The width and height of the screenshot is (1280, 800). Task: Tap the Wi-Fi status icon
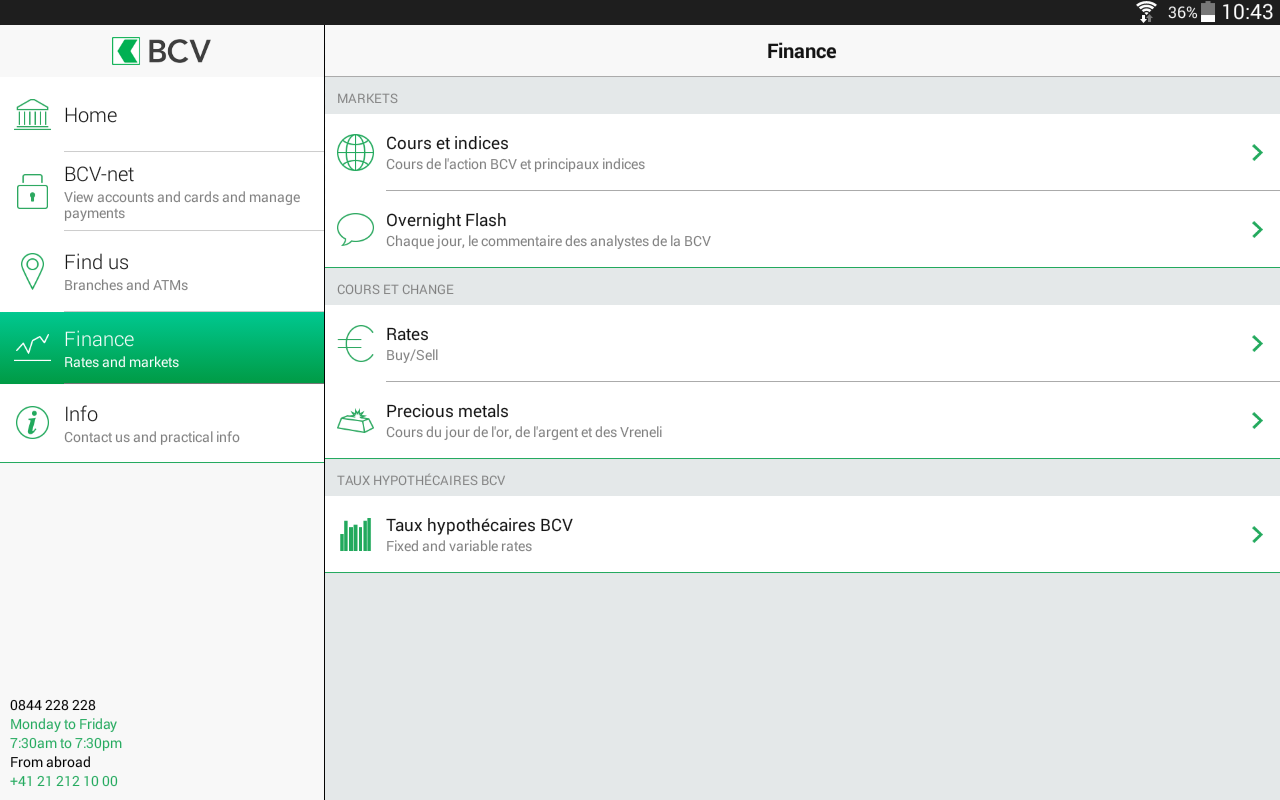click(x=1146, y=12)
